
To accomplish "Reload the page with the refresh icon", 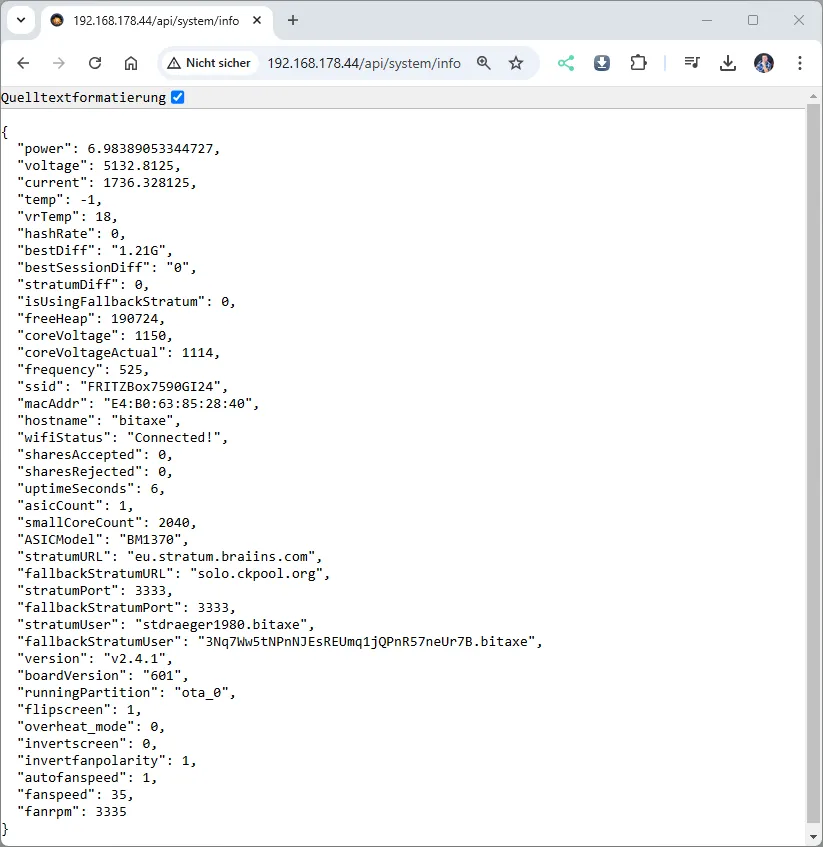I will coord(94,62).
